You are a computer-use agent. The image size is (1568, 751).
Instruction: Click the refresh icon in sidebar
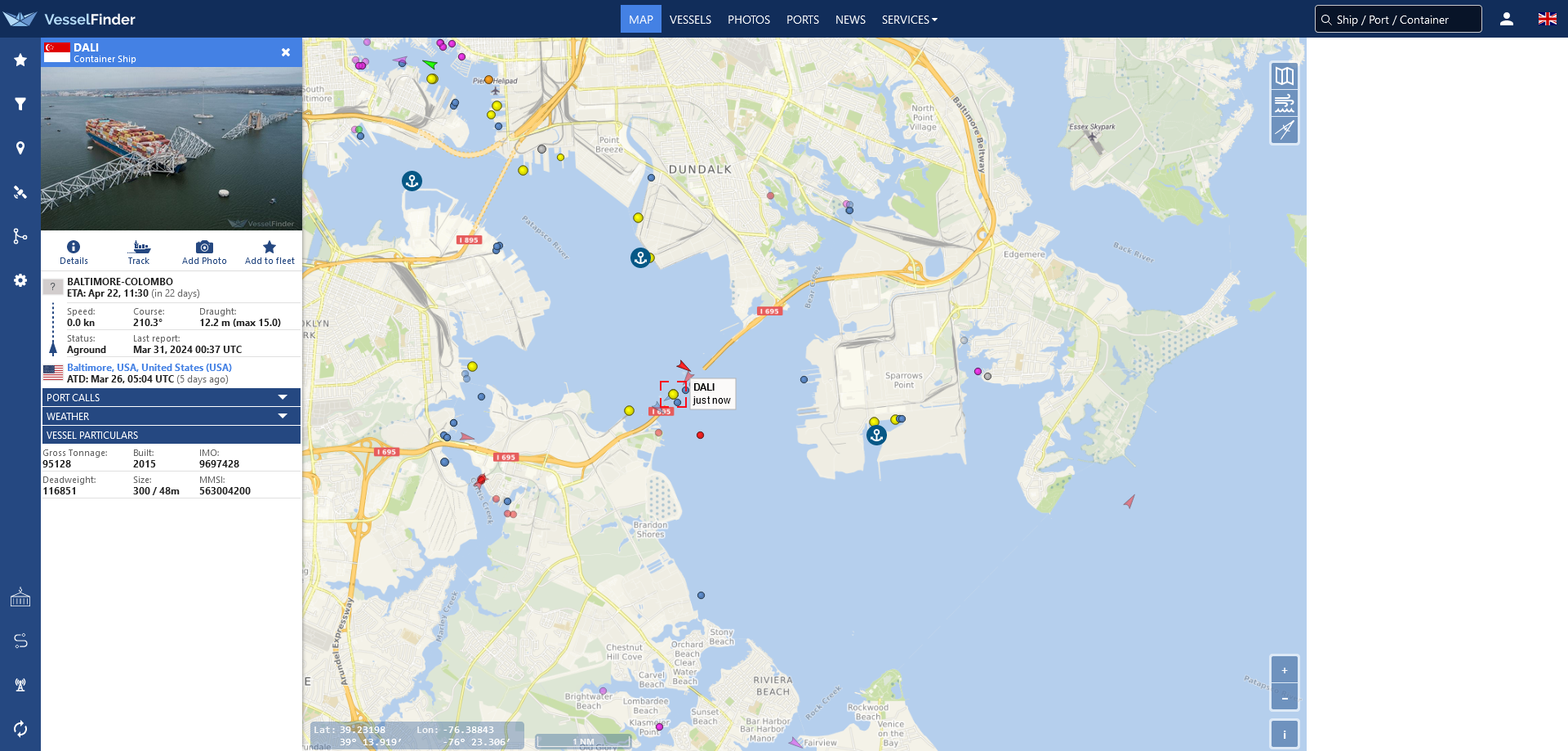pyautogui.click(x=20, y=728)
